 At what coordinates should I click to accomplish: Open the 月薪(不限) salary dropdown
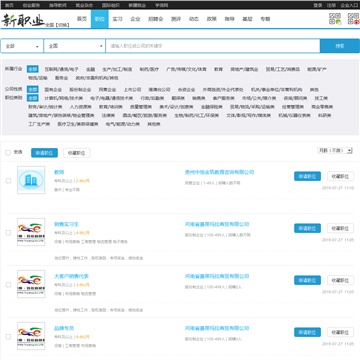pyautogui.click(x=335, y=151)
